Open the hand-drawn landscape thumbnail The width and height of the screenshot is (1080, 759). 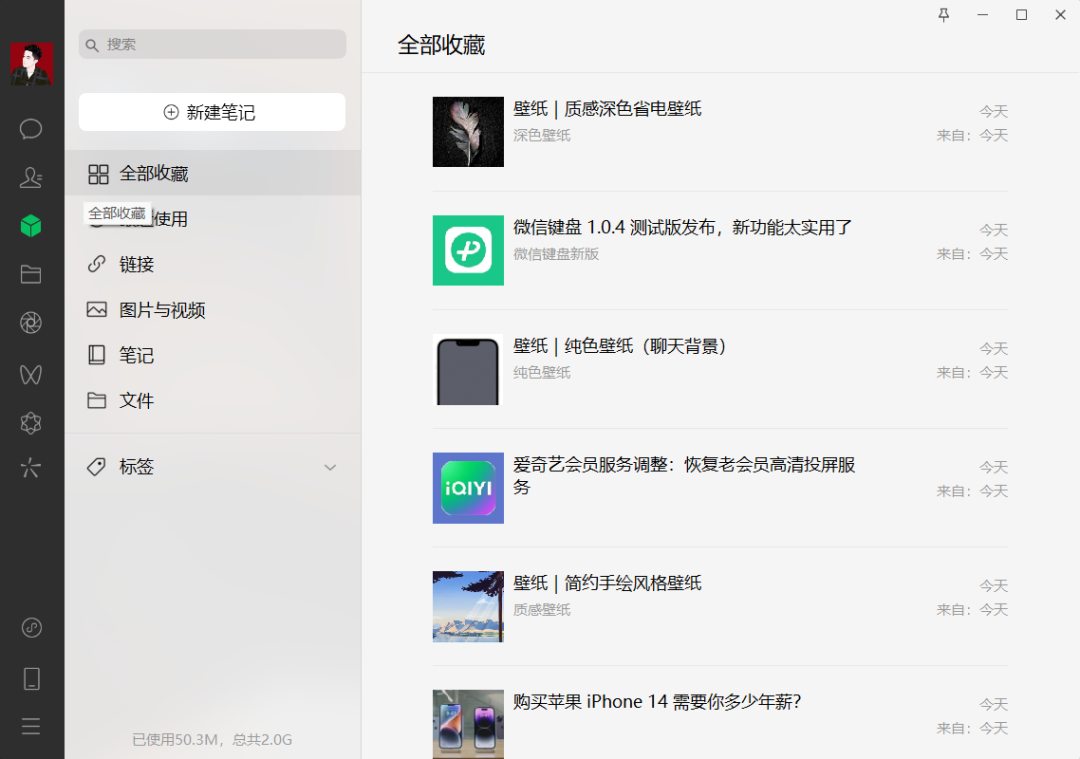coord(468,606)
